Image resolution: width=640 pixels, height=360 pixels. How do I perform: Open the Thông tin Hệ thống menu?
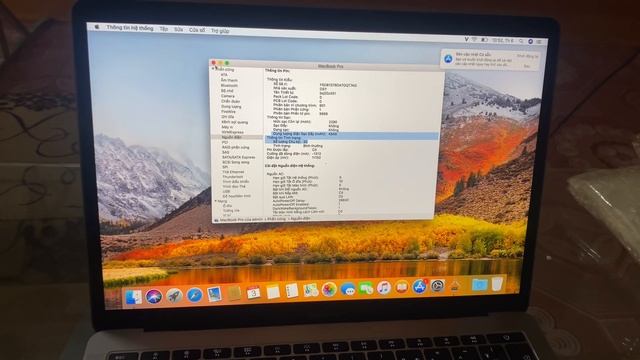tap(130, 28)
